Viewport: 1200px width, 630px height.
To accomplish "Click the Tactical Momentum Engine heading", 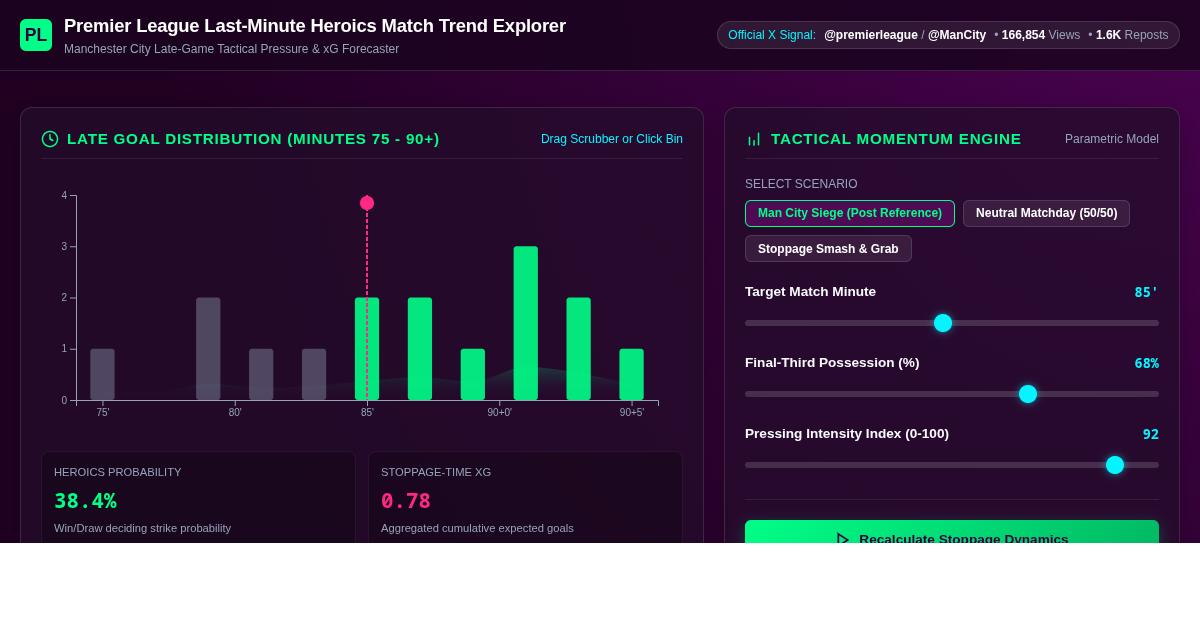I will point(896,139).
